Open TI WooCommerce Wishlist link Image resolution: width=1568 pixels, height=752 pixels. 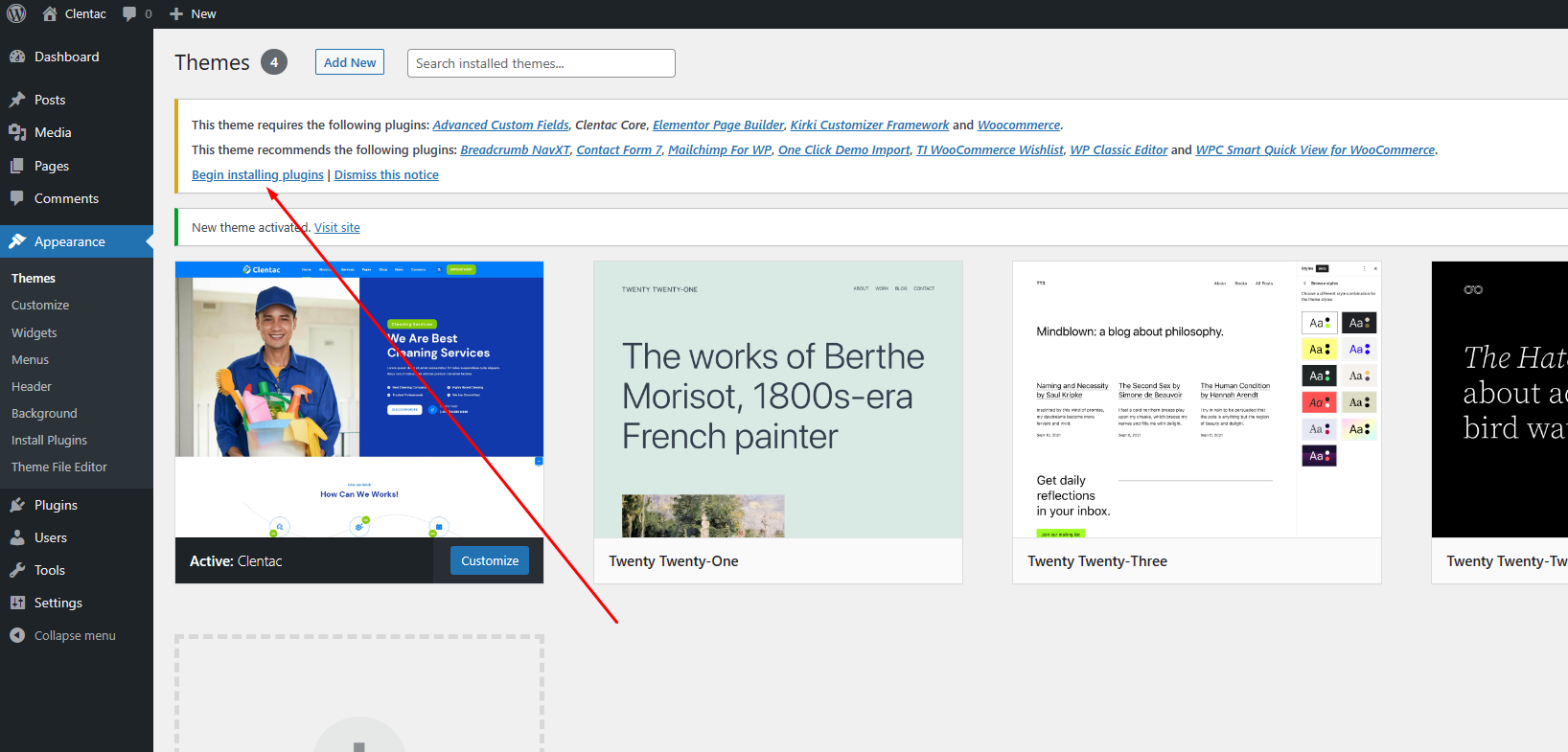coord(990,149)
